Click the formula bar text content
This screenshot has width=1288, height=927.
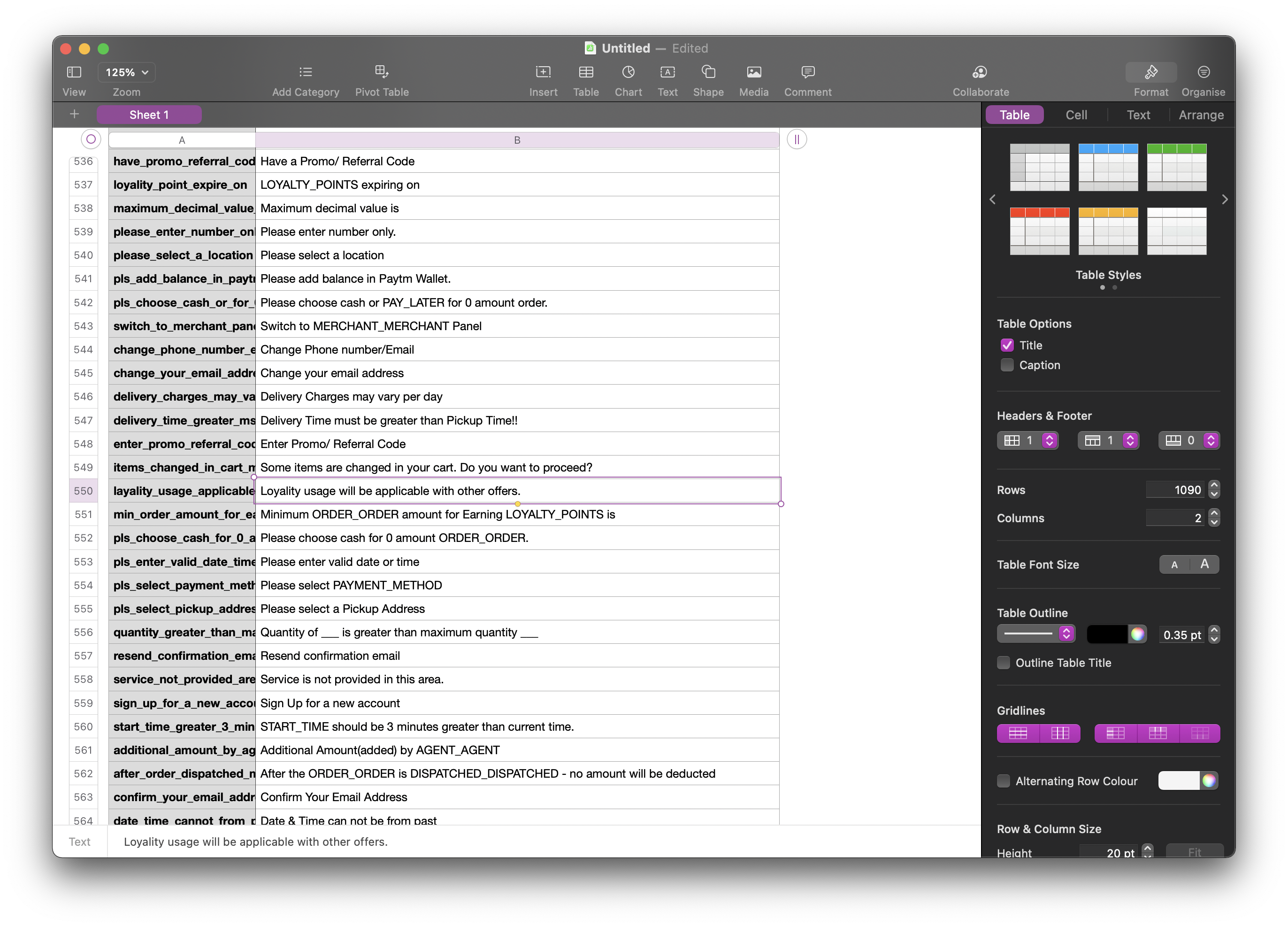pyautogui.click(x=255, y=842)
